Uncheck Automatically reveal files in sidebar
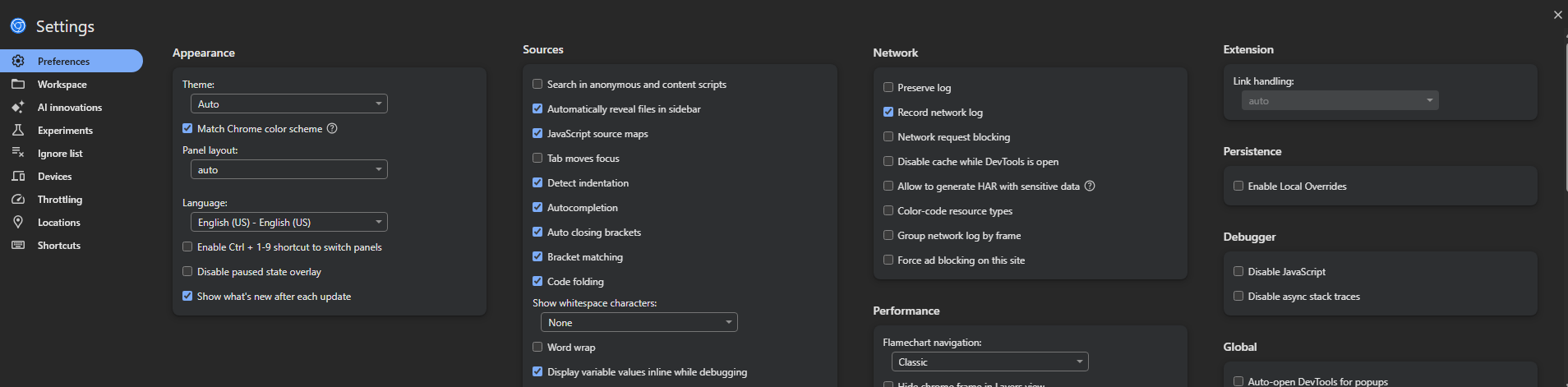This screenshot has height=387, width=1568. coord(537,108)
